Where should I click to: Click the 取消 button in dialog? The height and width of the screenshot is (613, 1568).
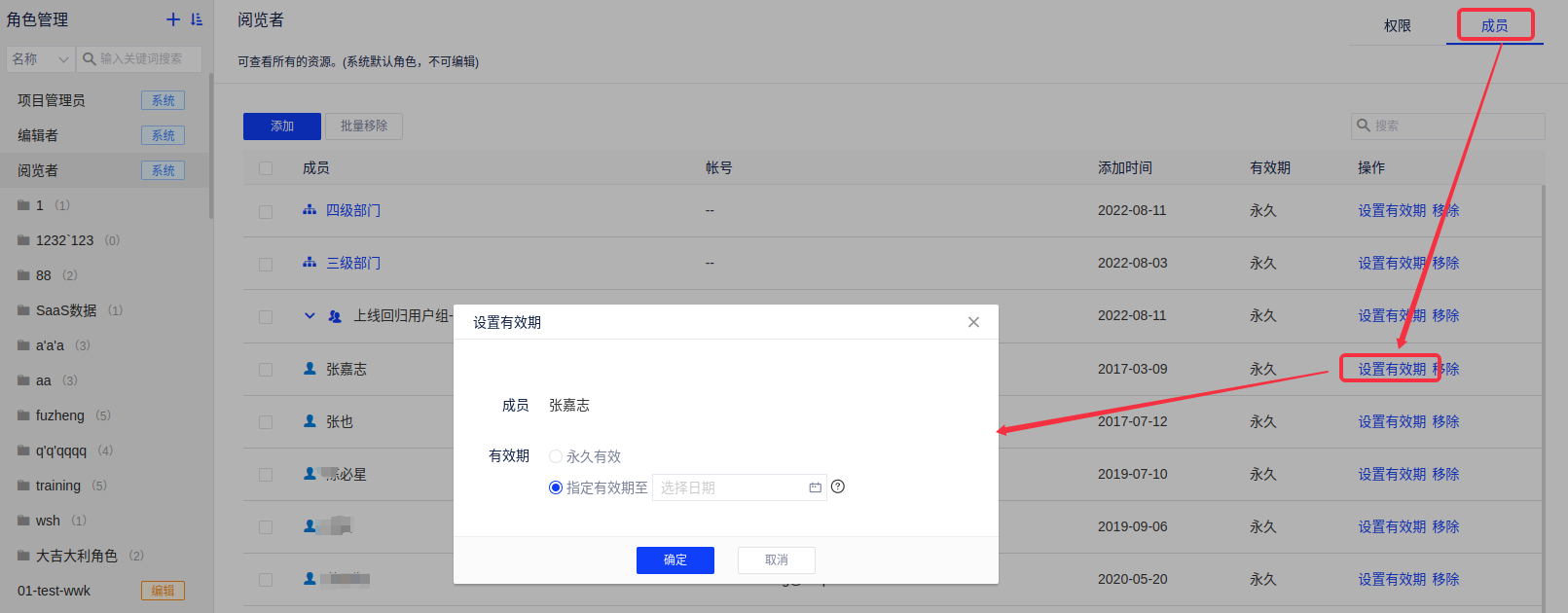[776, 560]
